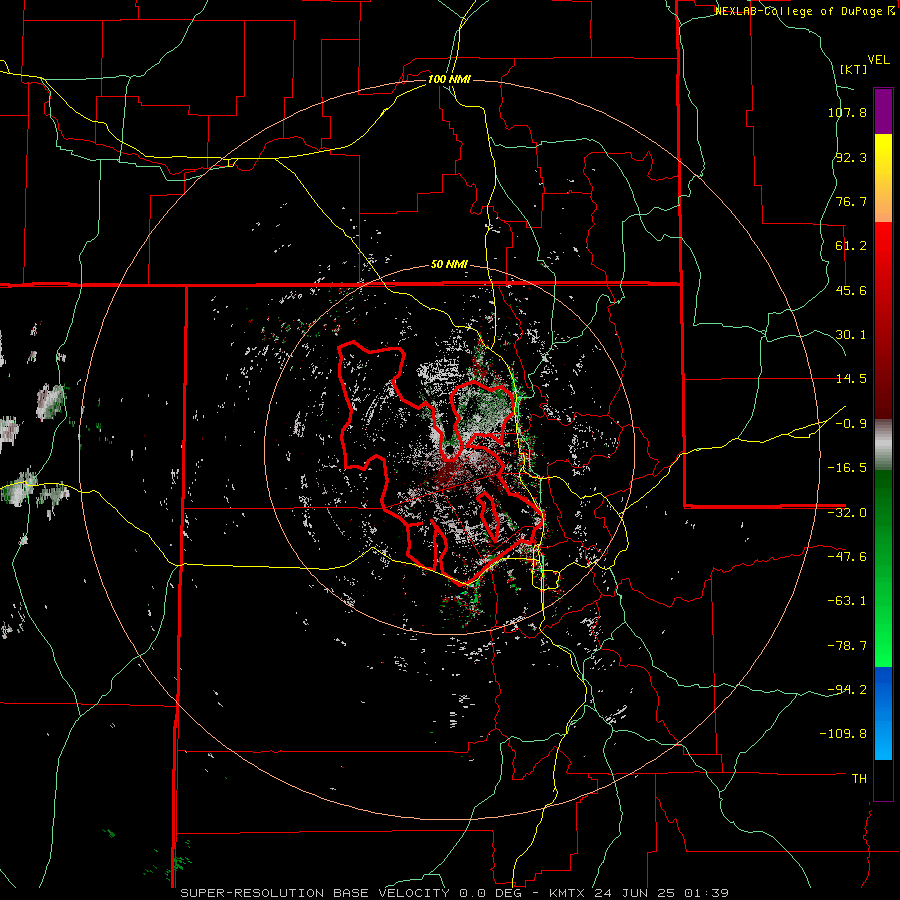Pick the red segment of the color bar
900x900 pixels.
(x=883, y=320)
